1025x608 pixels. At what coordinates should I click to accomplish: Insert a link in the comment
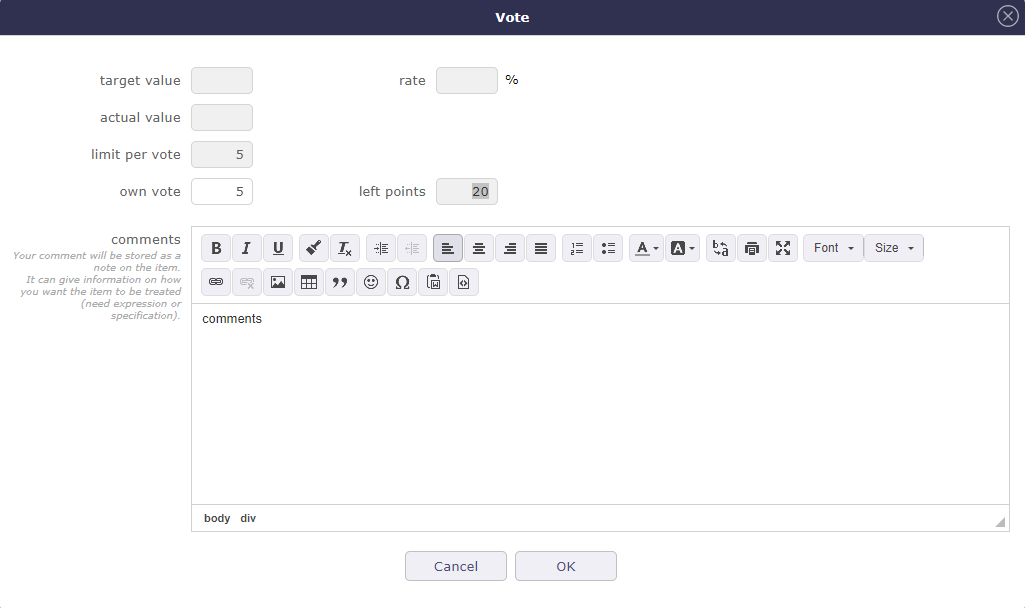(x=216, y=283)
